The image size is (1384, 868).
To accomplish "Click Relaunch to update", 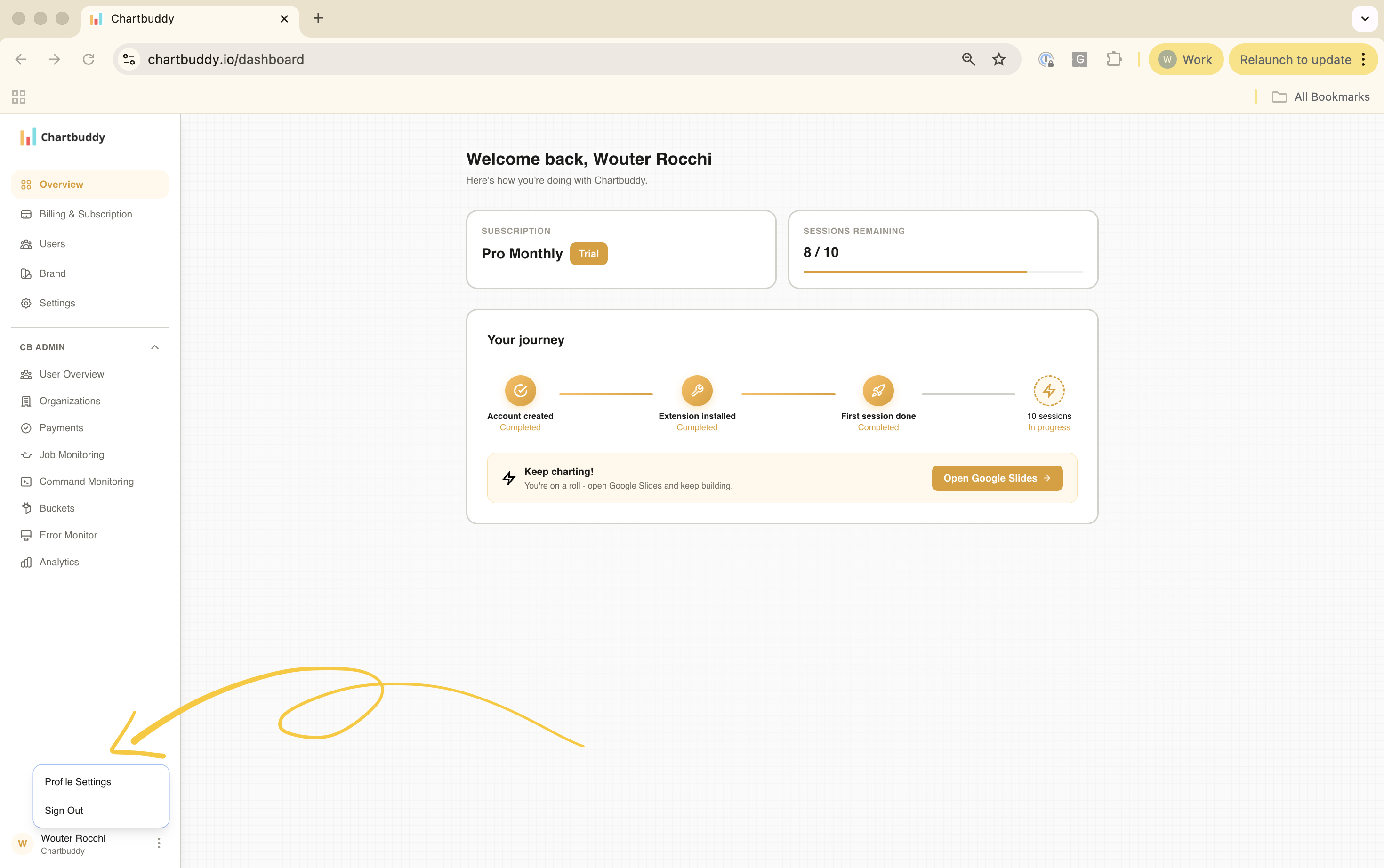I will pos(1295,59).
